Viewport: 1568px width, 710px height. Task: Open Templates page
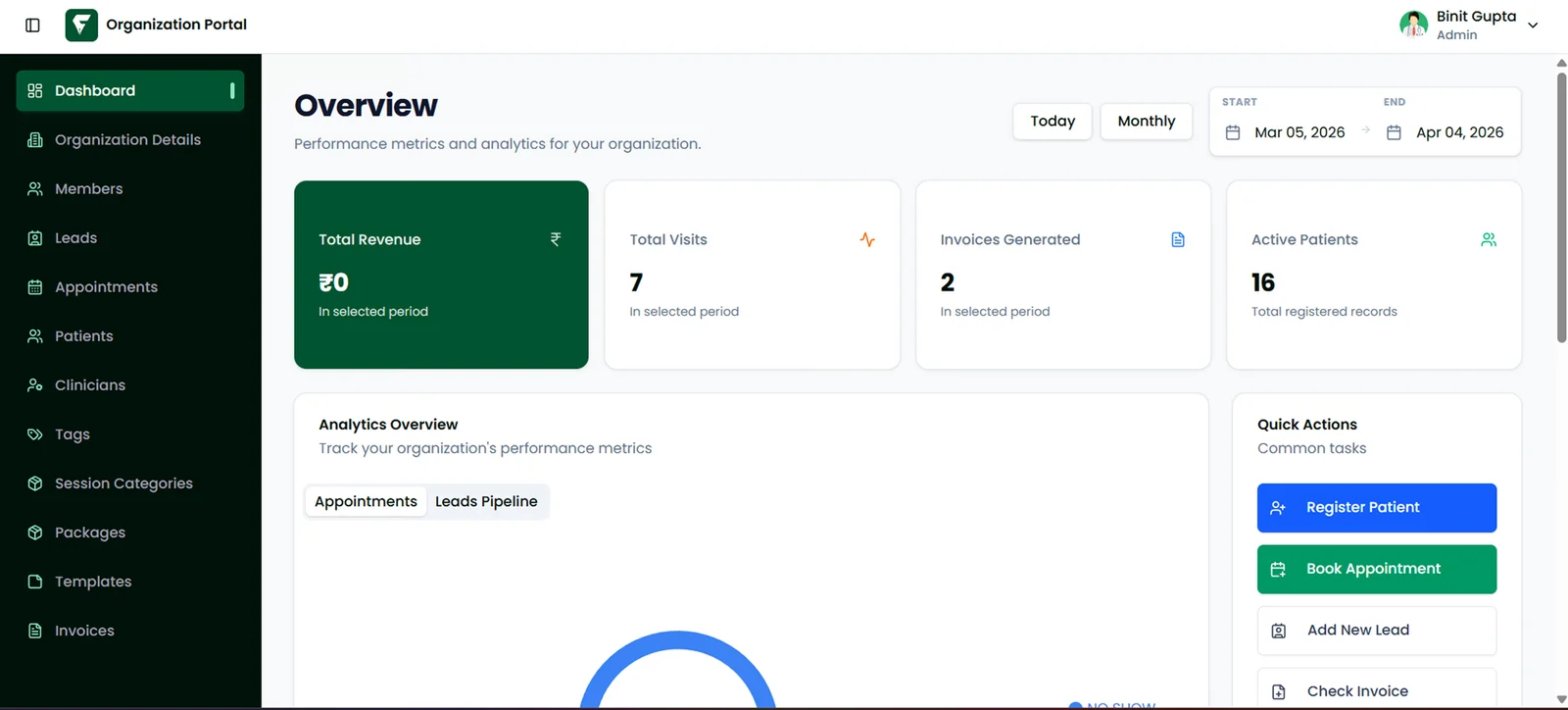[x=130, y=581]
